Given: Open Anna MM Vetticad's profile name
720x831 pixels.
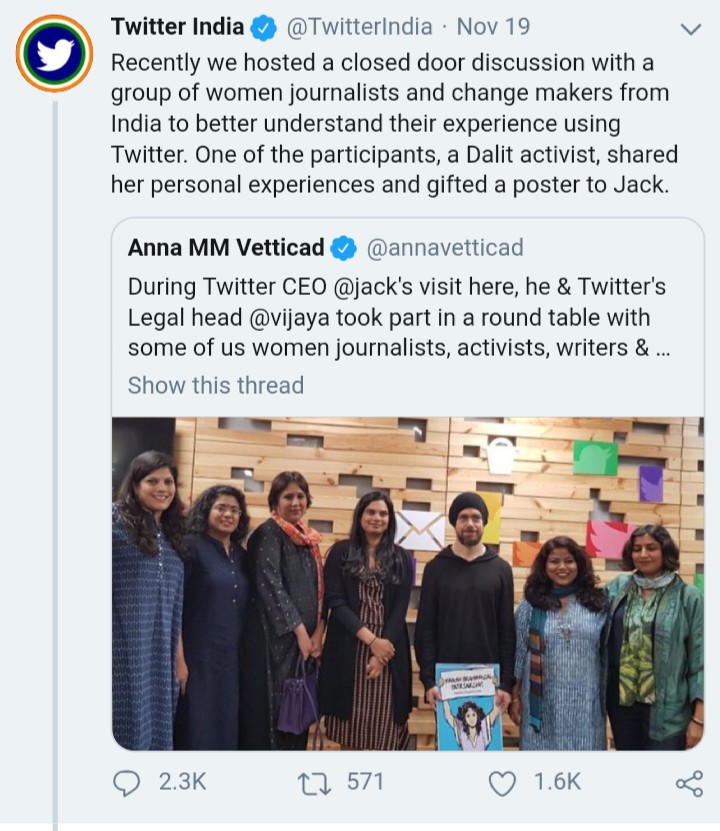Looking at the screenshot, I should click(226, 248).
